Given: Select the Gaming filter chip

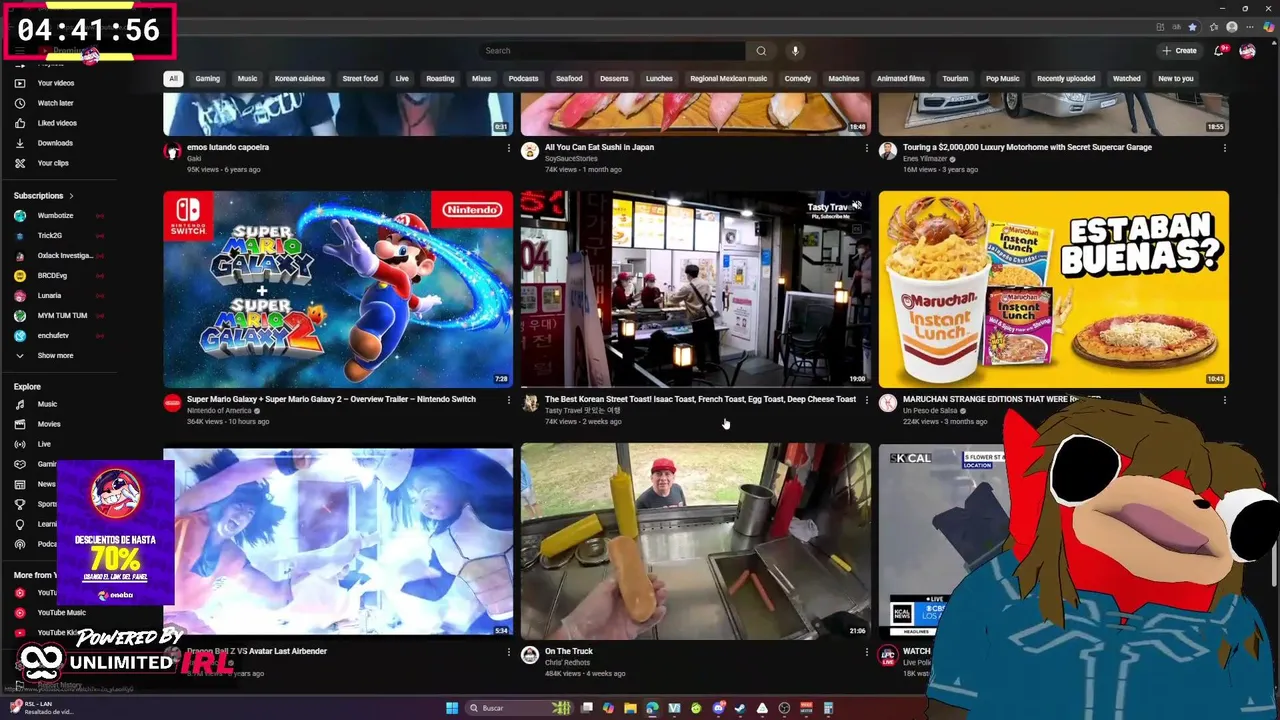Looking at the screenshot, I should (208, 78).
